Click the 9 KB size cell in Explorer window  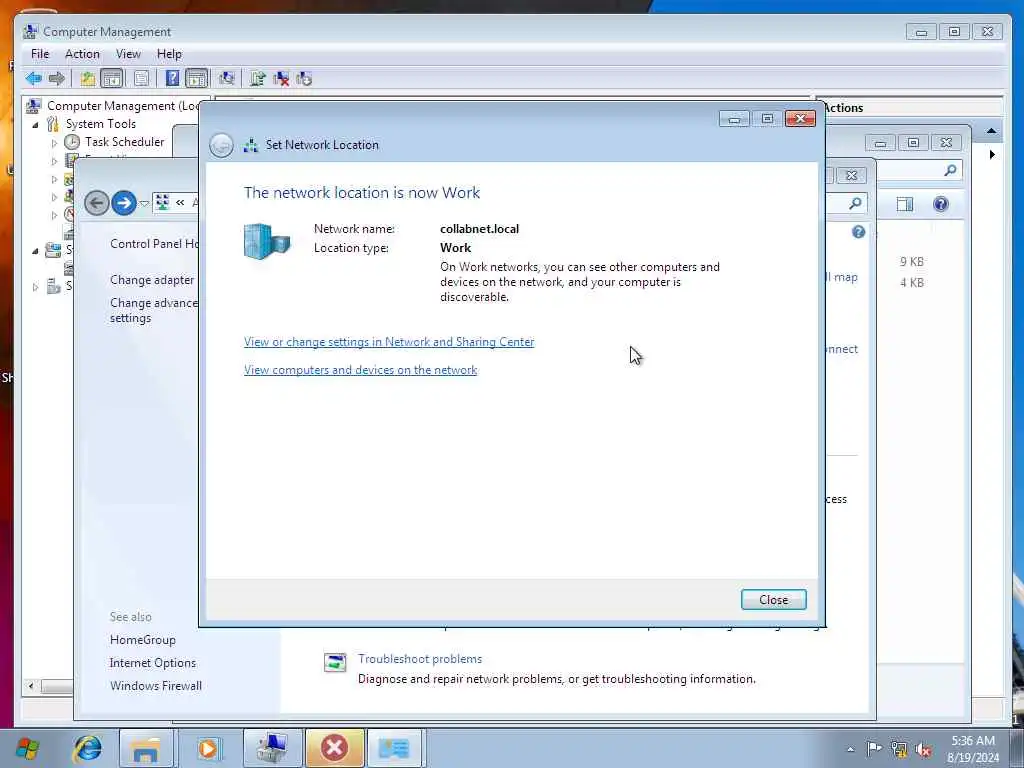[x=912, y=261]
